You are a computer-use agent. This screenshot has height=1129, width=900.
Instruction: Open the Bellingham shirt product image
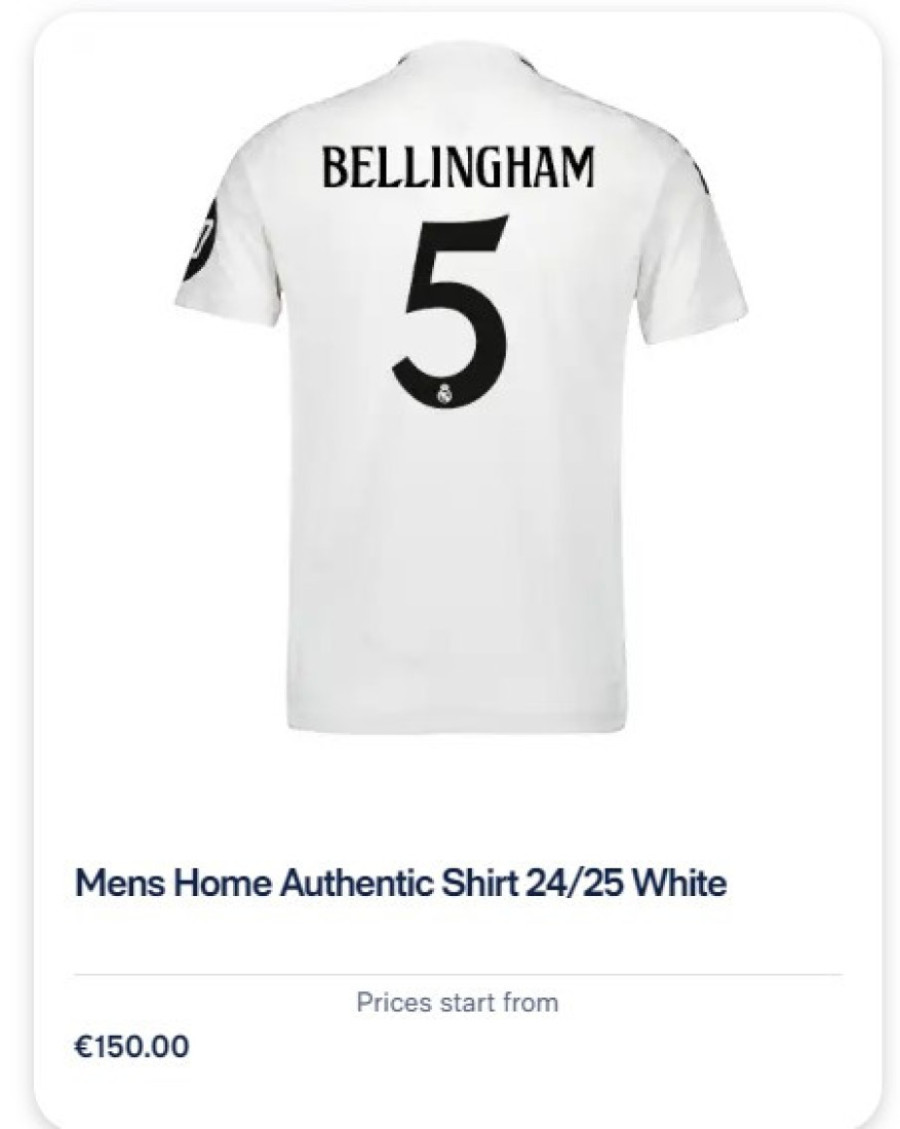(x=459, y=389)
